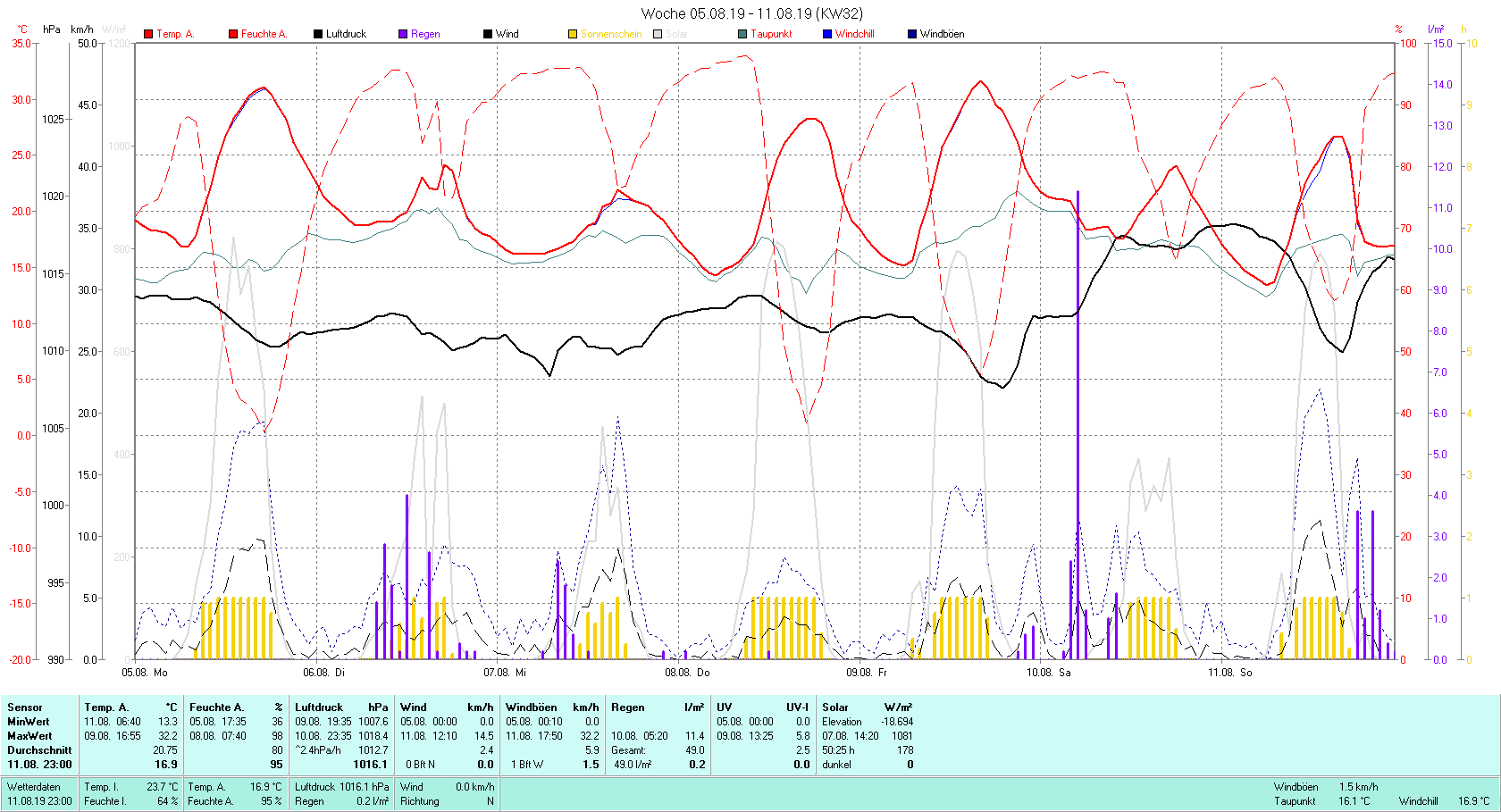Click the blue Windchill legend swatch
Image resolution: width=1501 pixels, height=812 pixels.
point(827,34)
